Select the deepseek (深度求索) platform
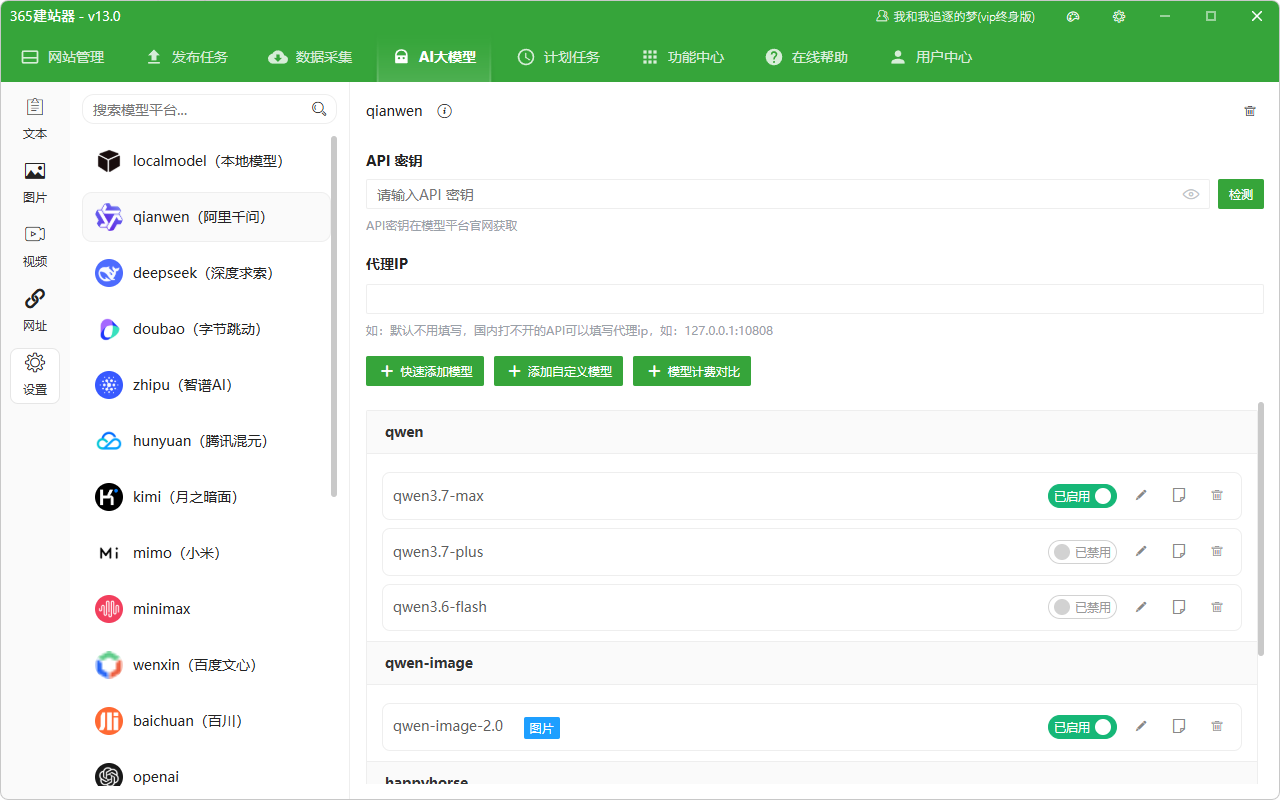 click(x=206, y=273)
